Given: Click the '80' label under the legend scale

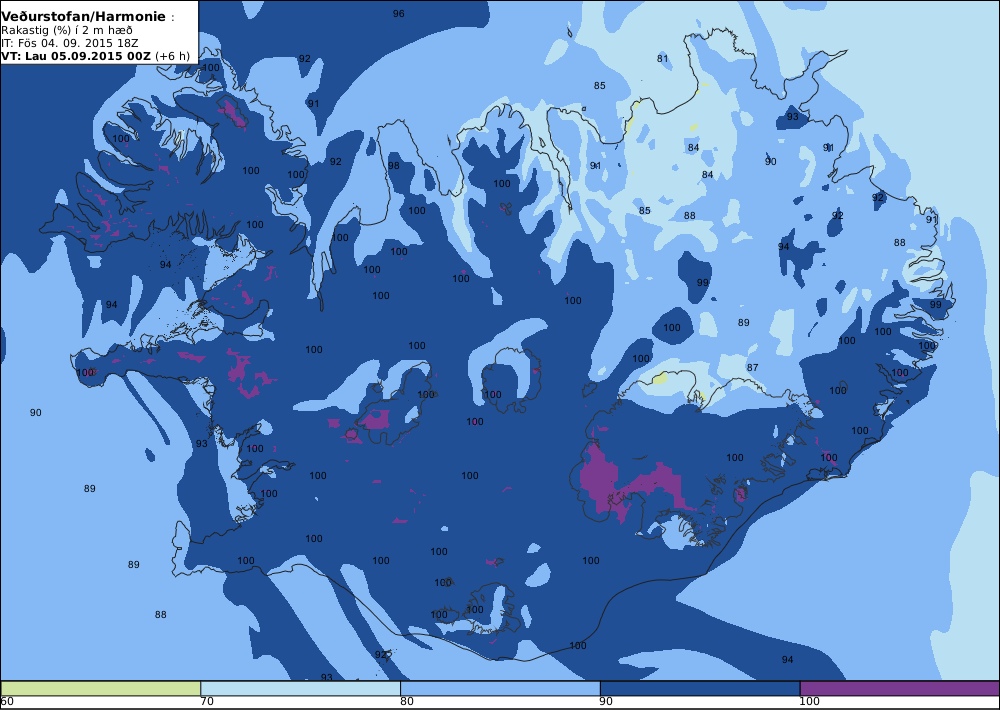Looking at the screenshot, I should pyautogui.click(x=407, y=702).
